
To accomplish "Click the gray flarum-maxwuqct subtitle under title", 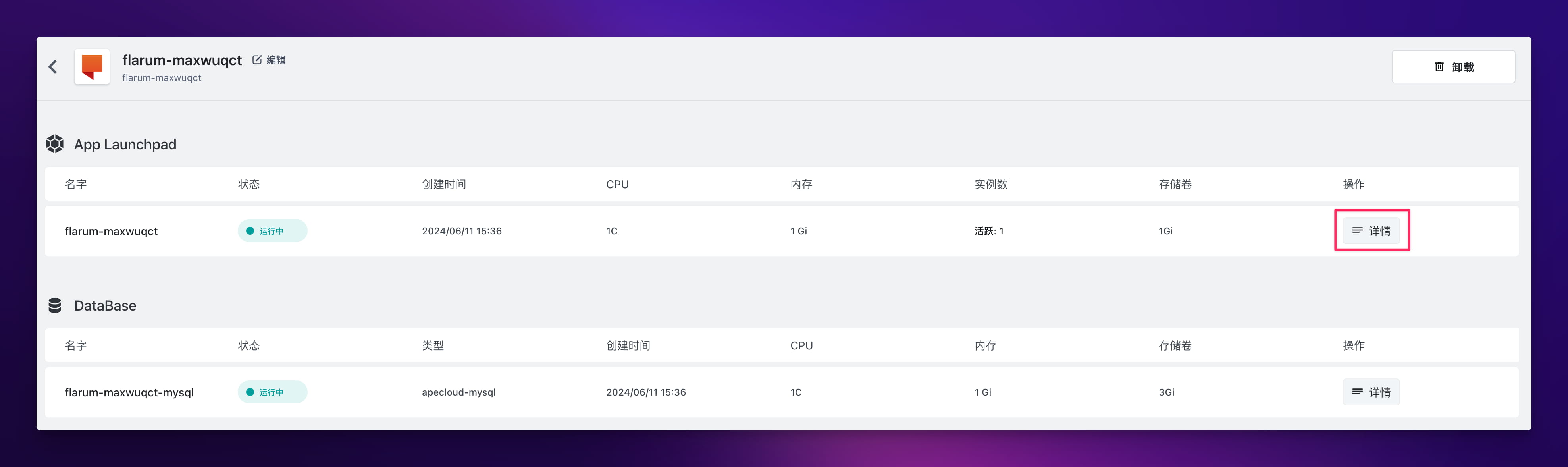I will point(161,78).
